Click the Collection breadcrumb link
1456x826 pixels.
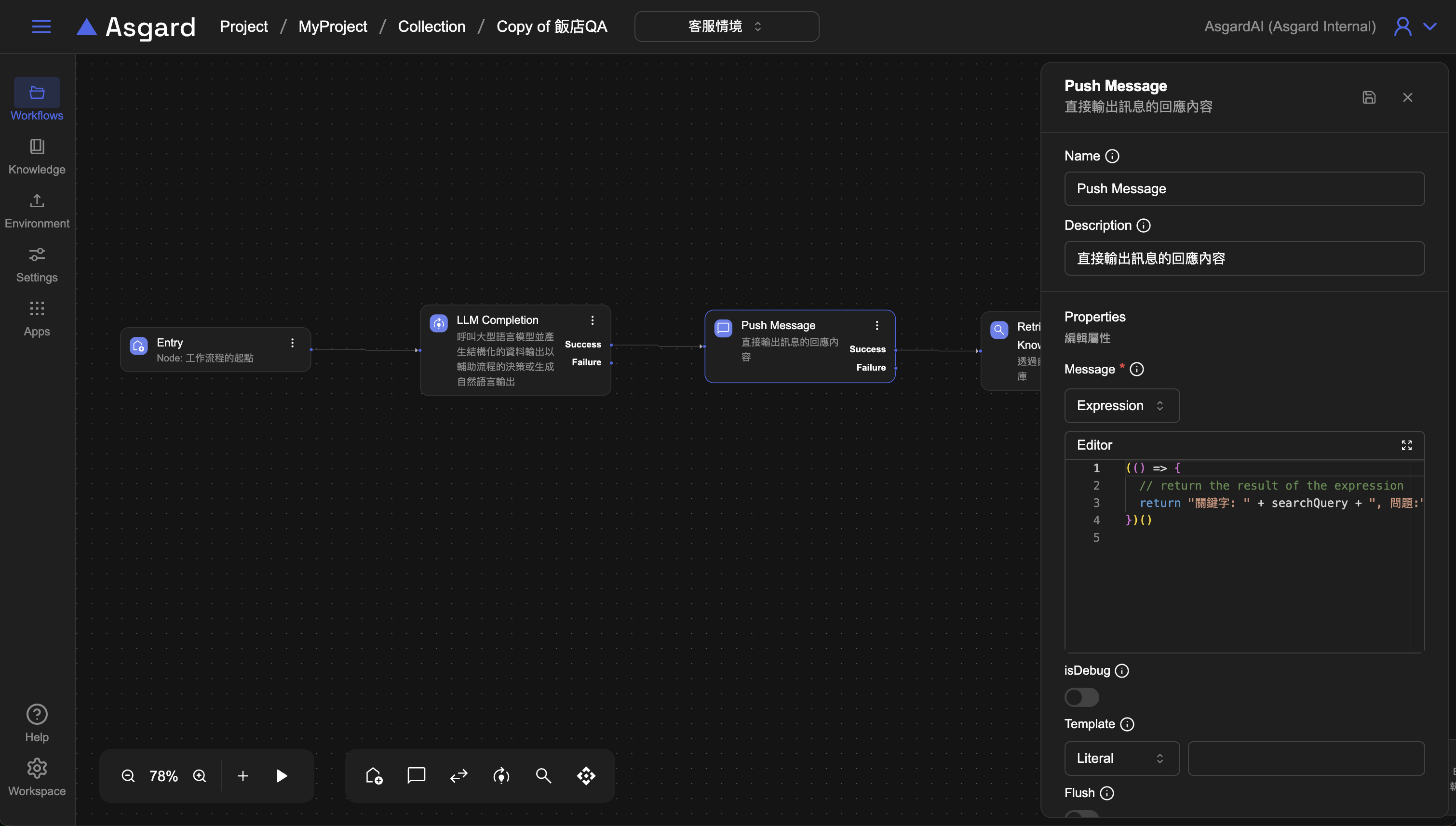(x=431, y=27)
